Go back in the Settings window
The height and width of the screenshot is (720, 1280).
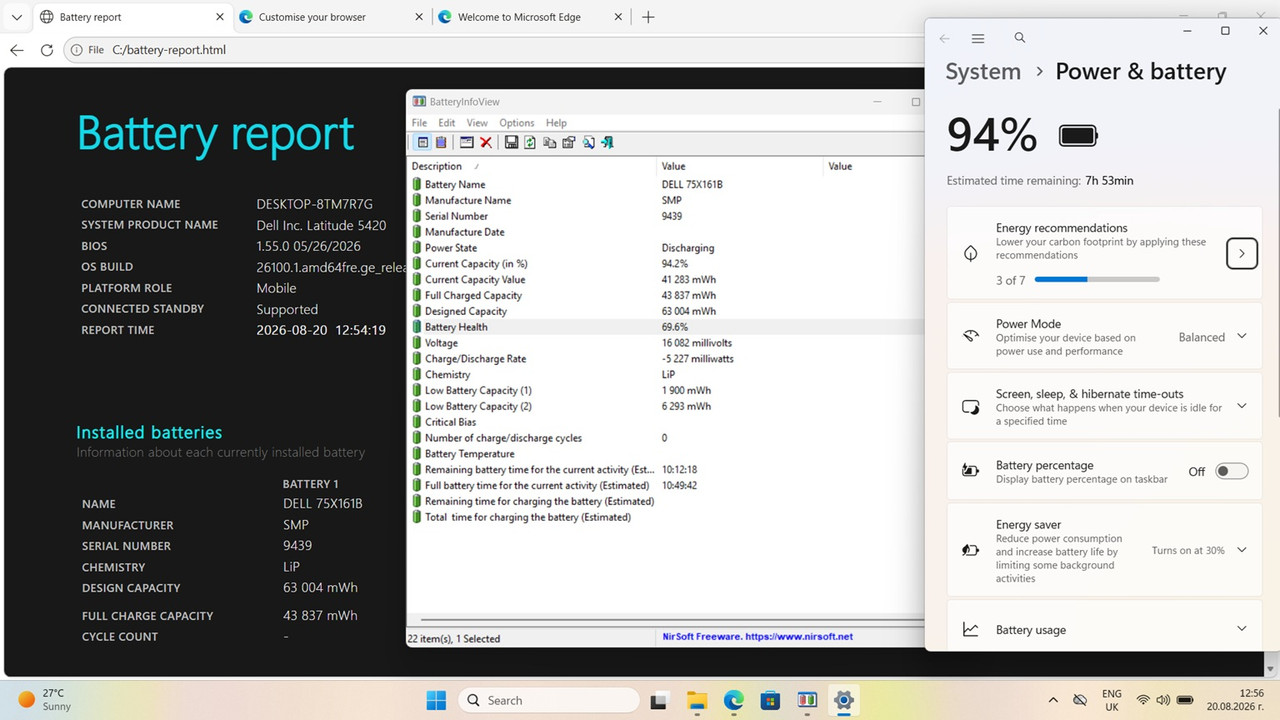(x=945, y=38)
